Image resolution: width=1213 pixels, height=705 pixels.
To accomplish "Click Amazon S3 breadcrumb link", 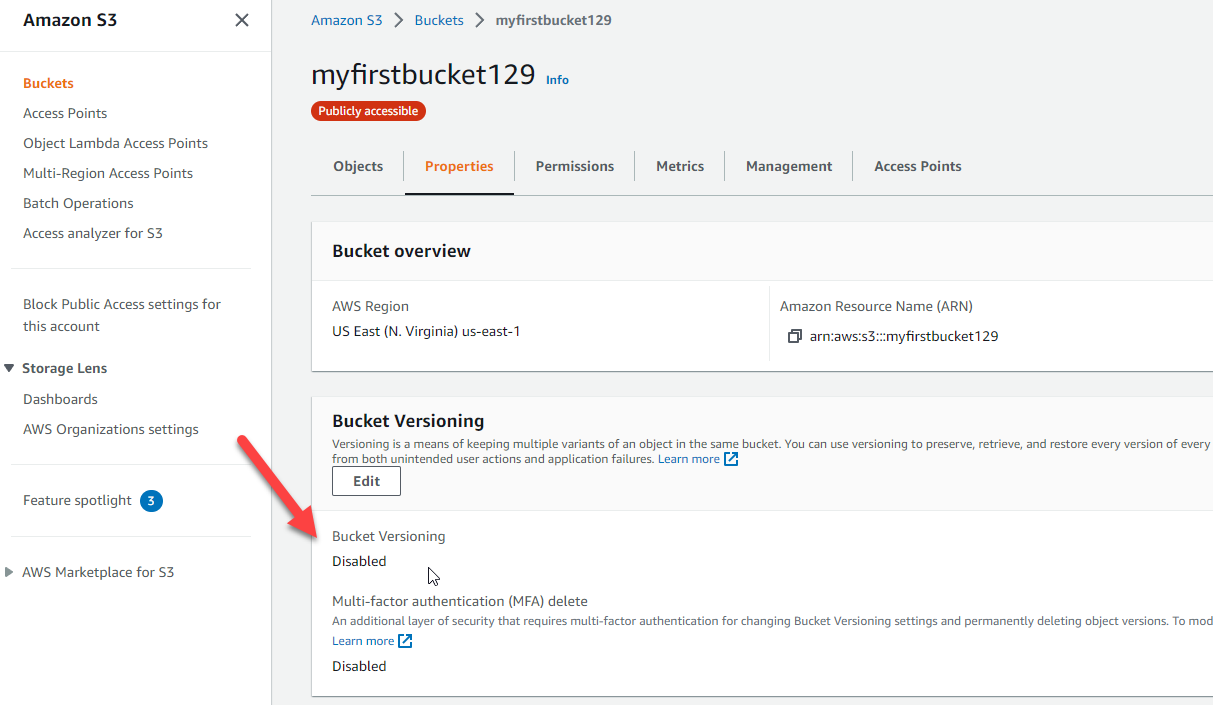I will point(346,20).
